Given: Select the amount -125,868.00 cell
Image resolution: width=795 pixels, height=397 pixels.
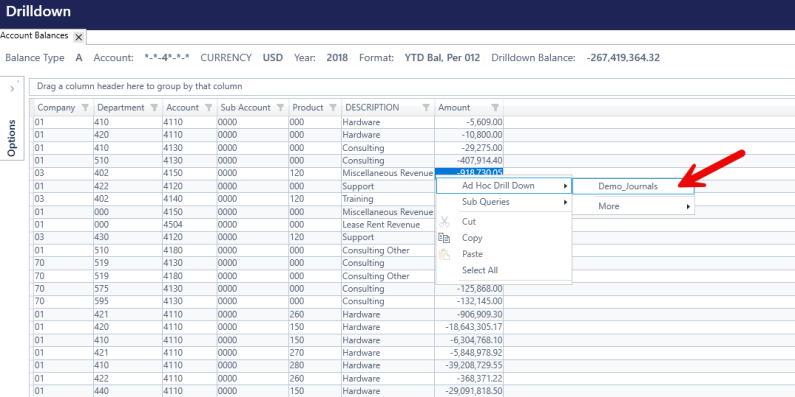Looking at the screenshot, I should (469, 288).
